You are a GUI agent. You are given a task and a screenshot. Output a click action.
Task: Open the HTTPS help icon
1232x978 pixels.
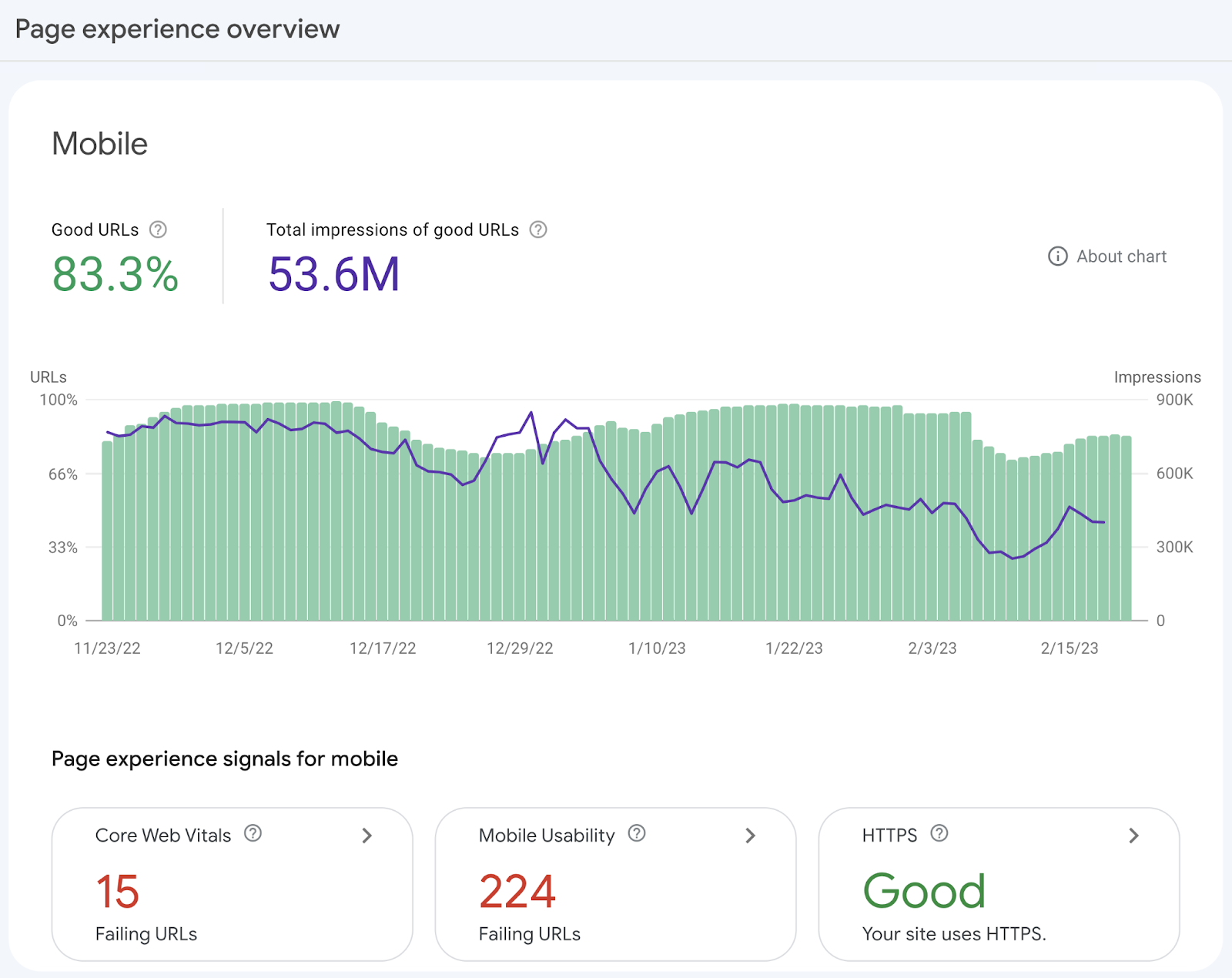point(939,833)
